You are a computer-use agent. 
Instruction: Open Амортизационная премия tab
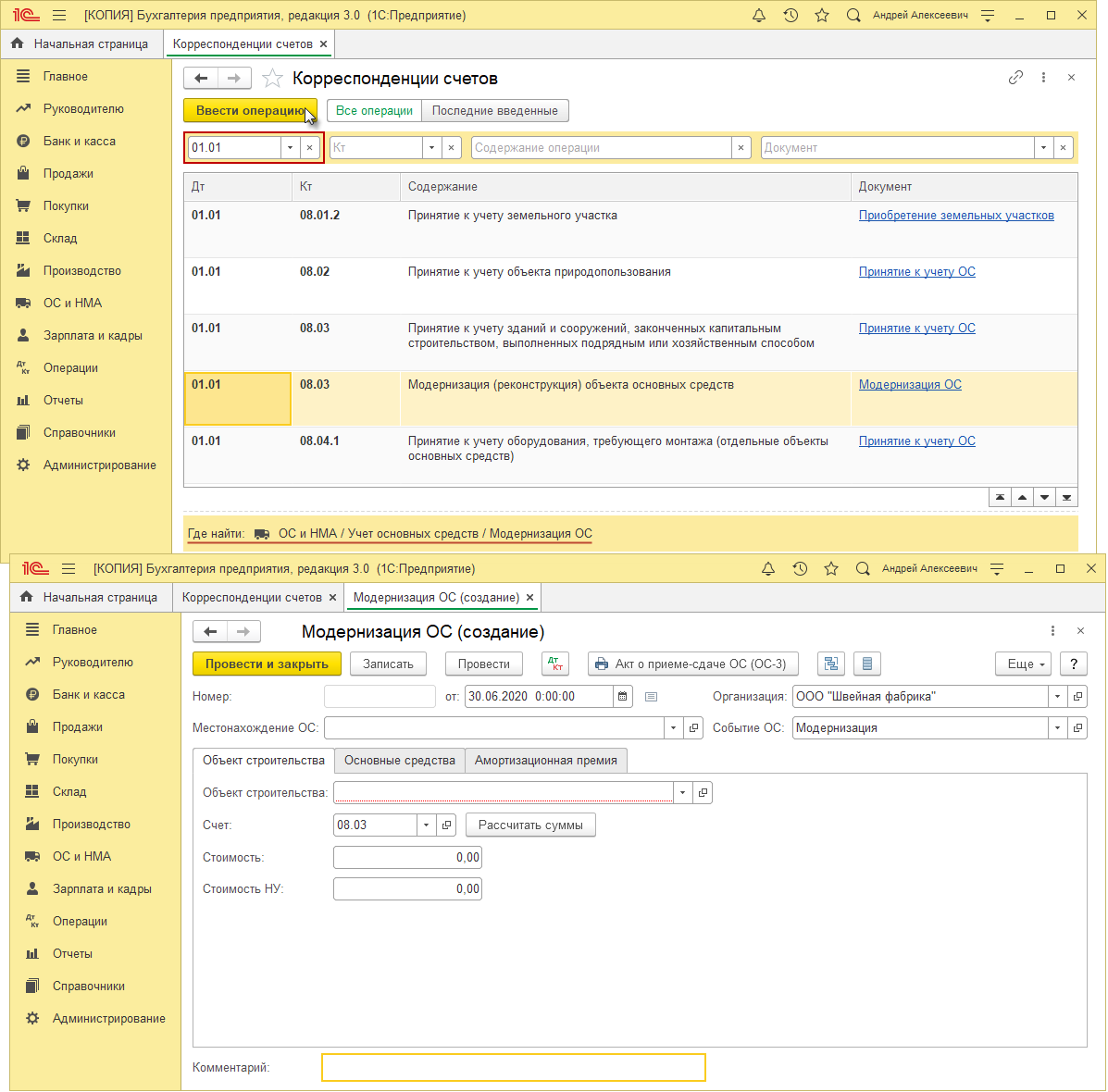click(545, 761)
